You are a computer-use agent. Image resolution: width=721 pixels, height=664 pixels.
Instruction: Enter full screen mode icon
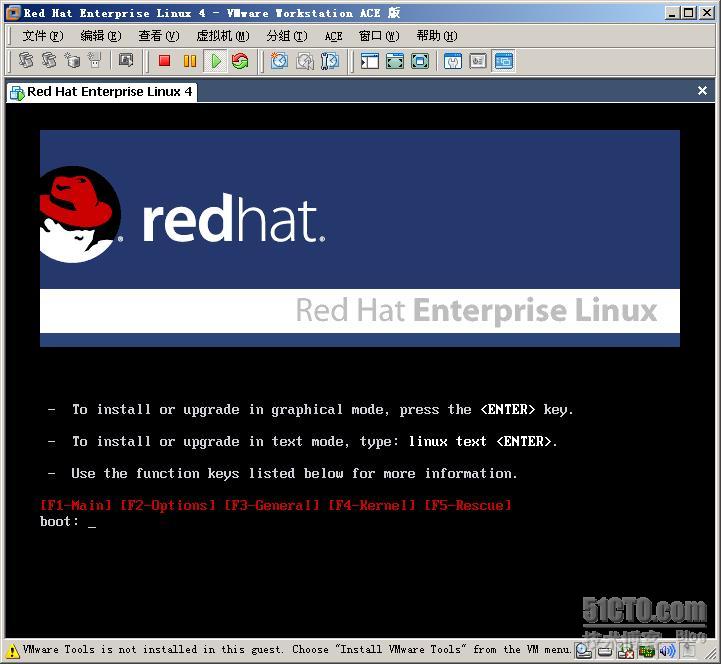coord(420,61)
